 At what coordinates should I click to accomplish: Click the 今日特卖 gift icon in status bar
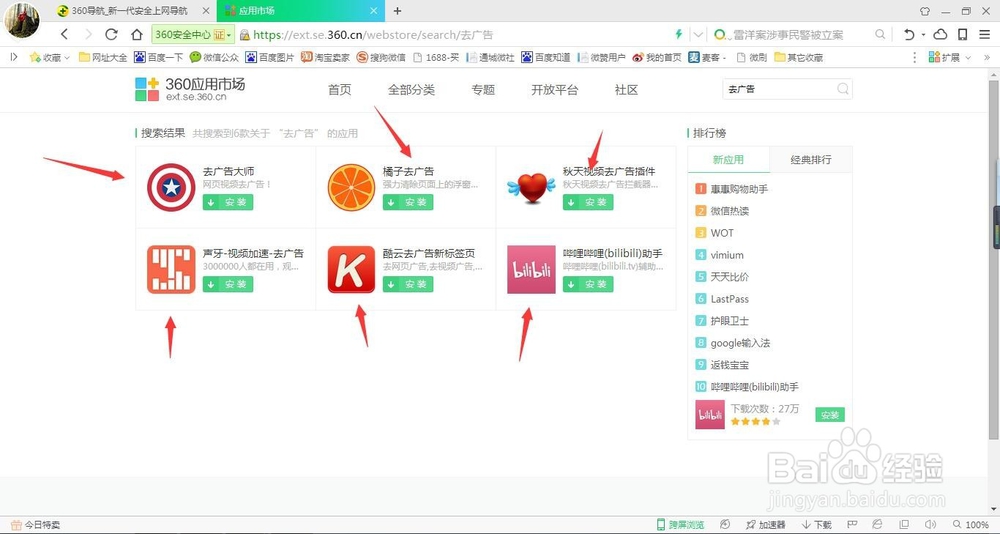(17, 525)
